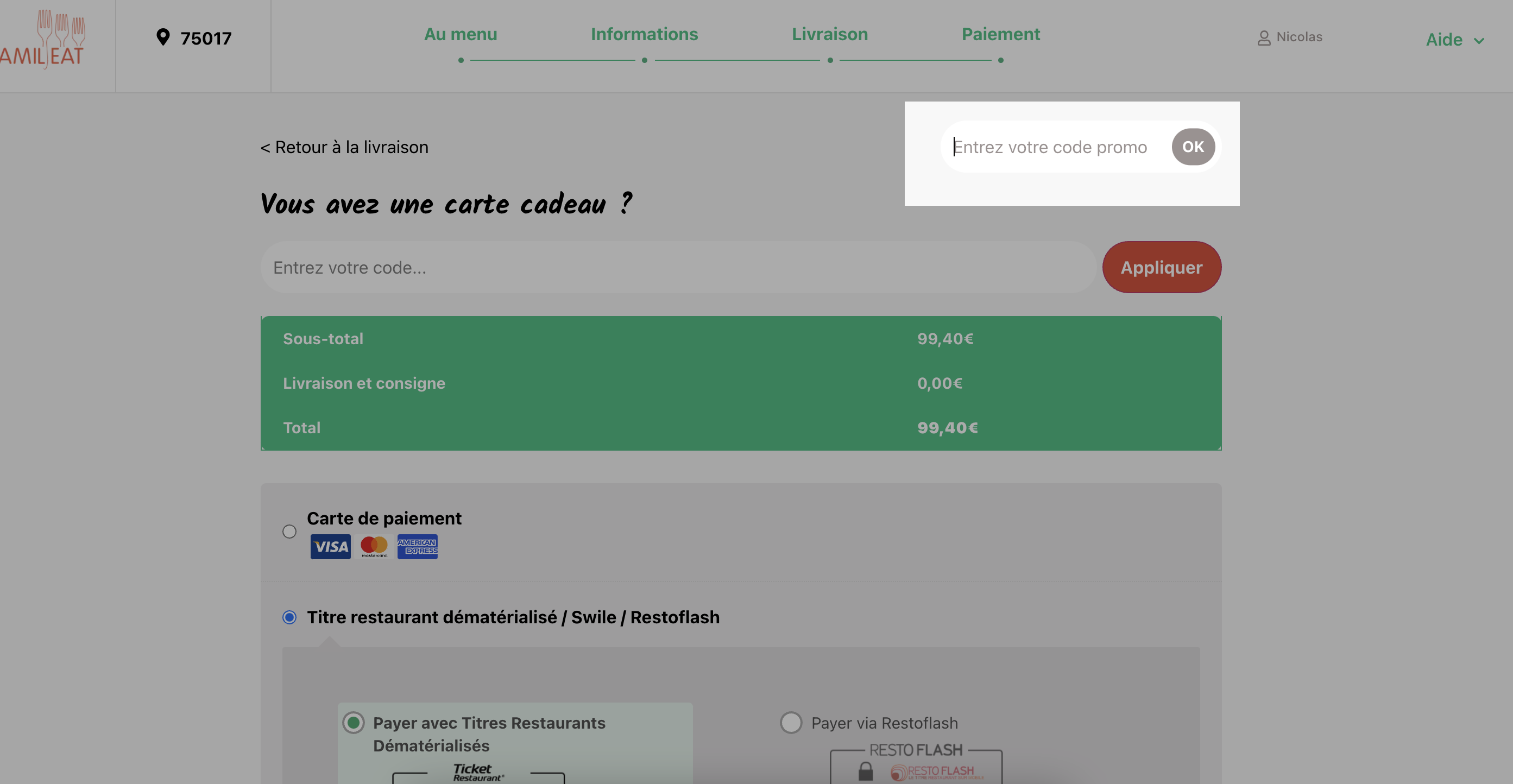Open the Livraison step

coord(829,34)
